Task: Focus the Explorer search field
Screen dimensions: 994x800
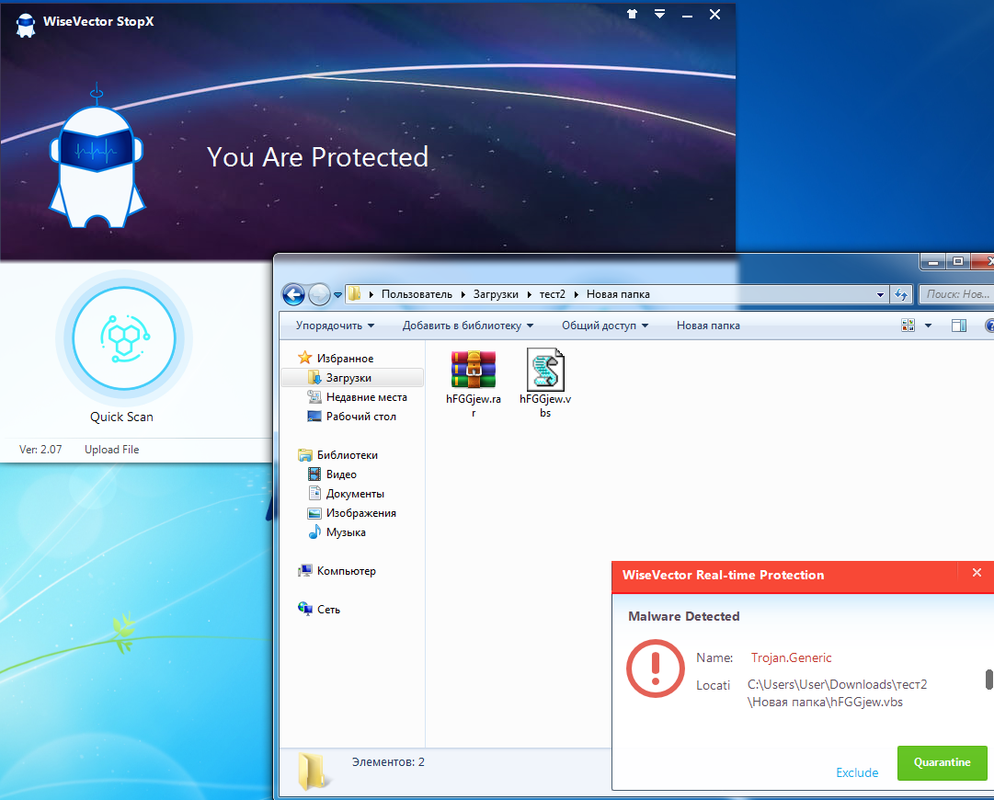Action: coord(957,294)
